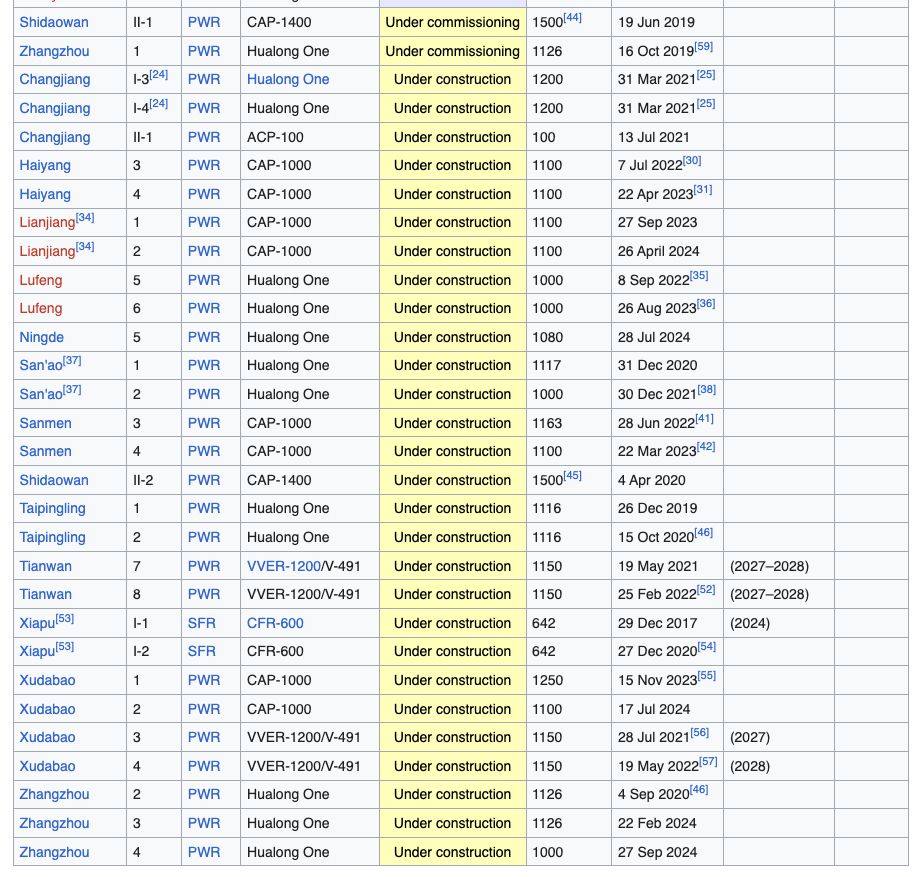Open citation 42 after 22 Mar 2023

click(706, 446)
